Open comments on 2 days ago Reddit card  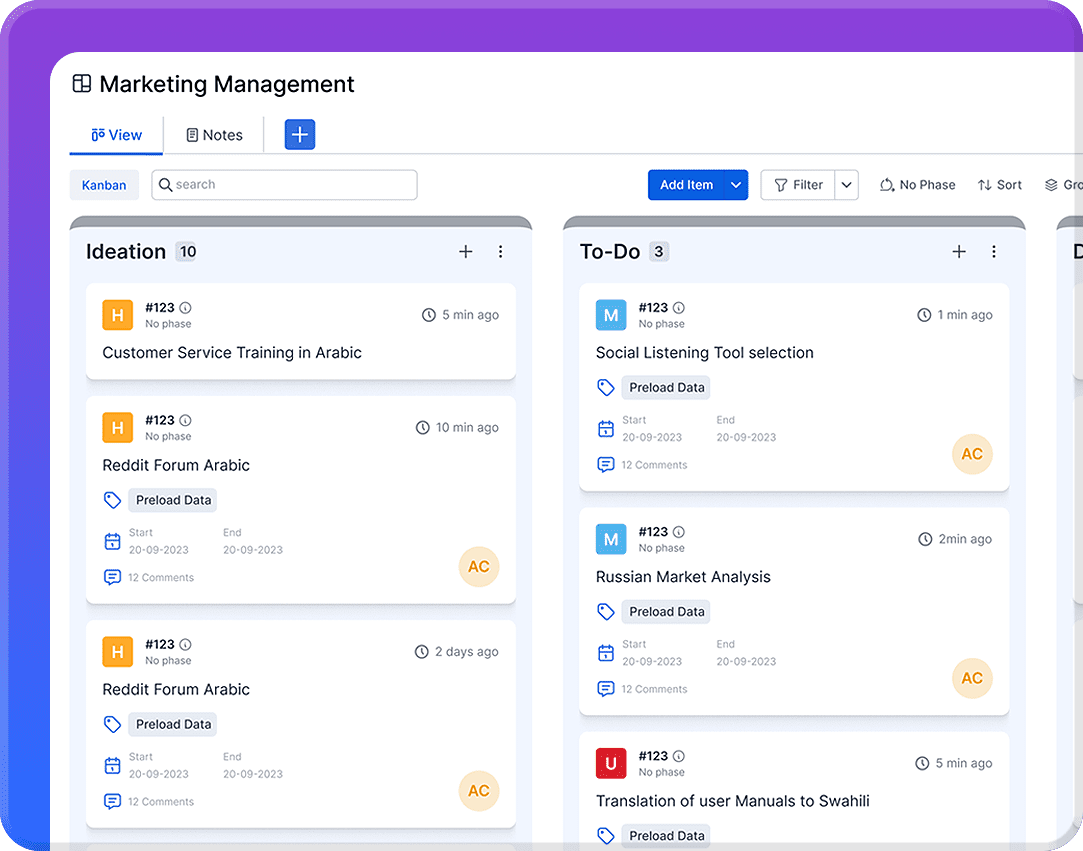[149, 801]
